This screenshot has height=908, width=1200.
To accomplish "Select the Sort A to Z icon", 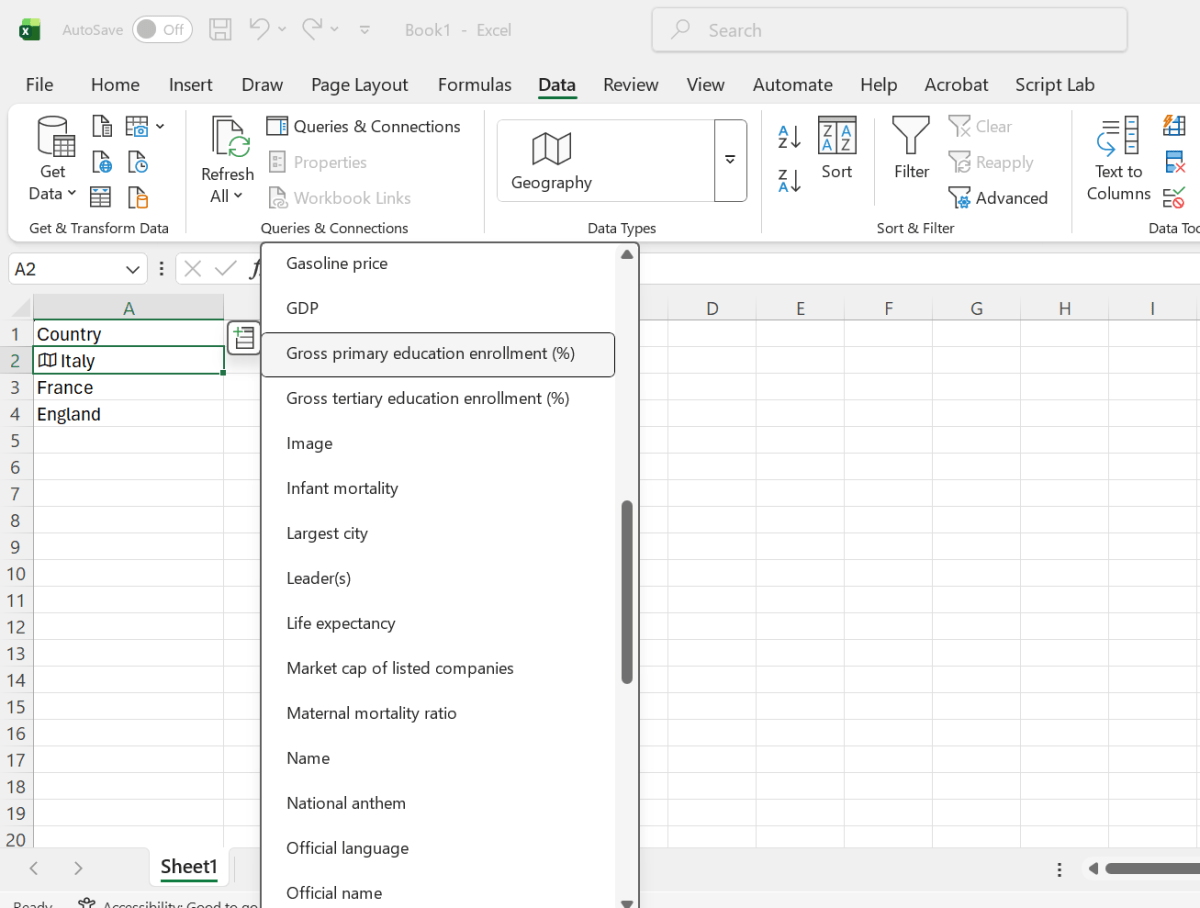I will pos(787,136).
